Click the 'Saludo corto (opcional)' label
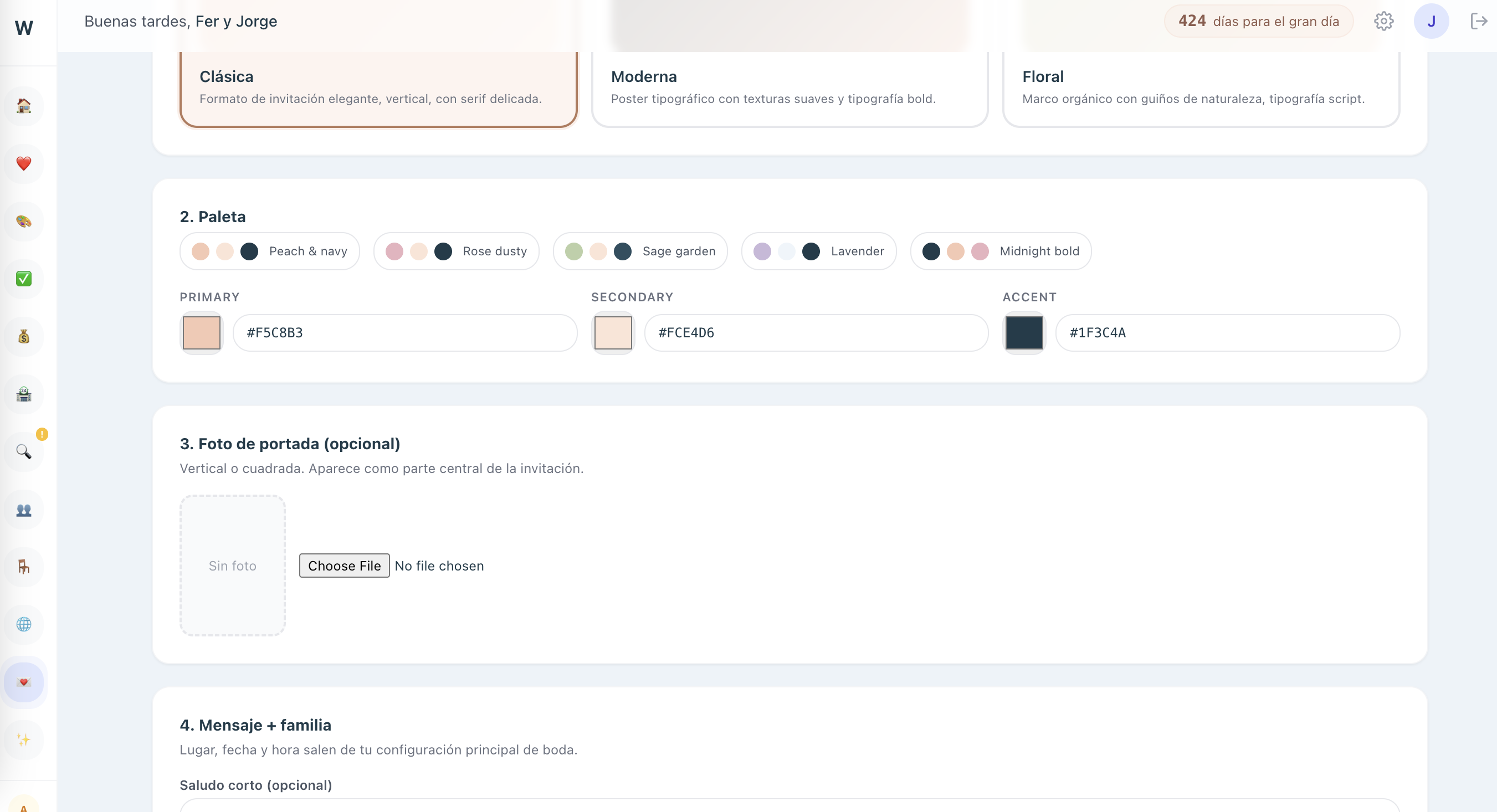The image size is (1497, 812). 256,785
